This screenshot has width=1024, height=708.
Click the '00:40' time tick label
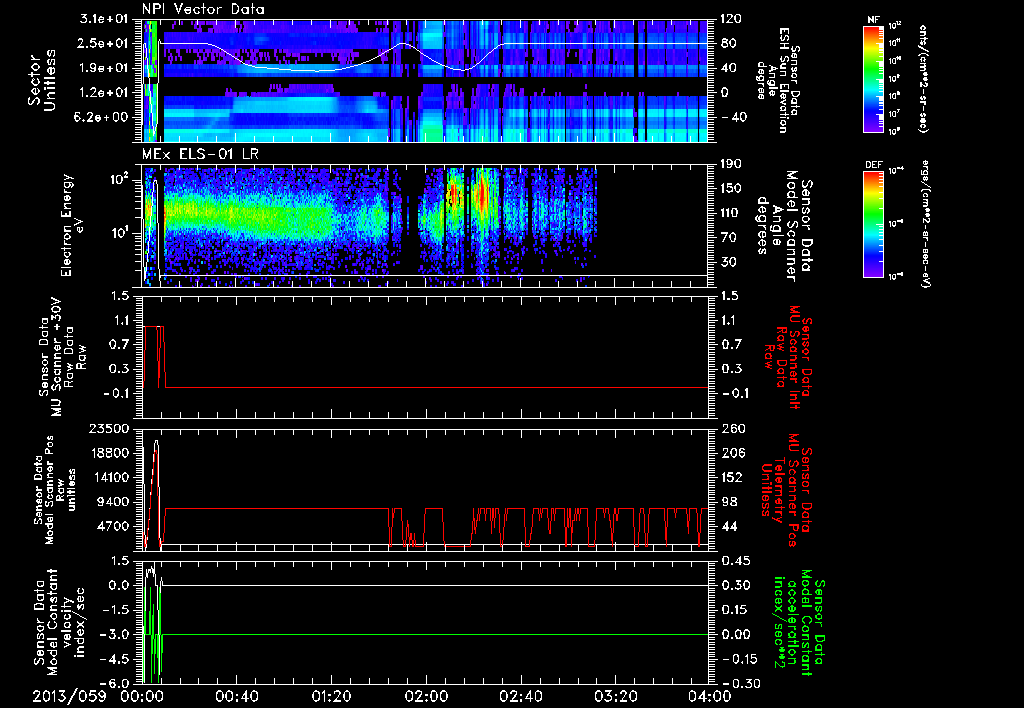(x=236, y=696)
